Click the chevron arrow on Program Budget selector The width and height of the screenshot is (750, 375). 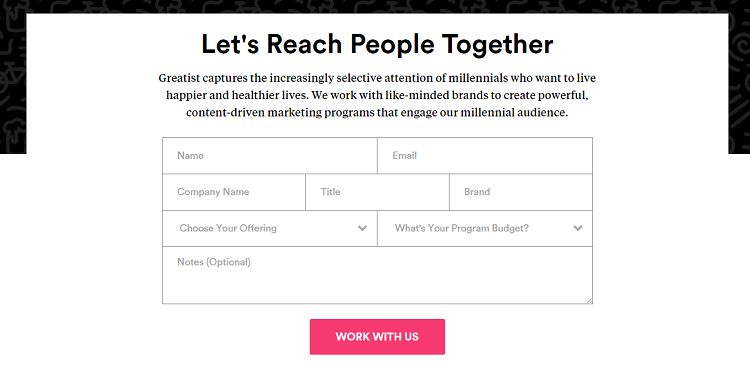point(578,228)
